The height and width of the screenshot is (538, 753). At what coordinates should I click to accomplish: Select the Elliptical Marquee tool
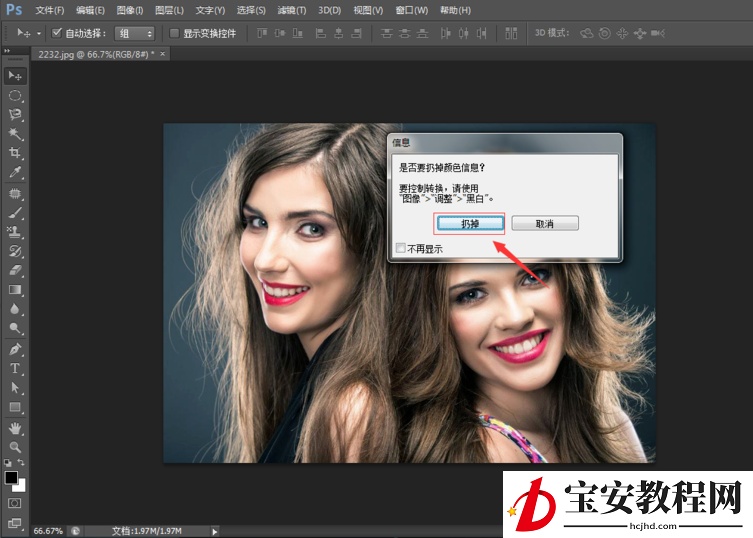pyautogui.click(x=15, y=96)
